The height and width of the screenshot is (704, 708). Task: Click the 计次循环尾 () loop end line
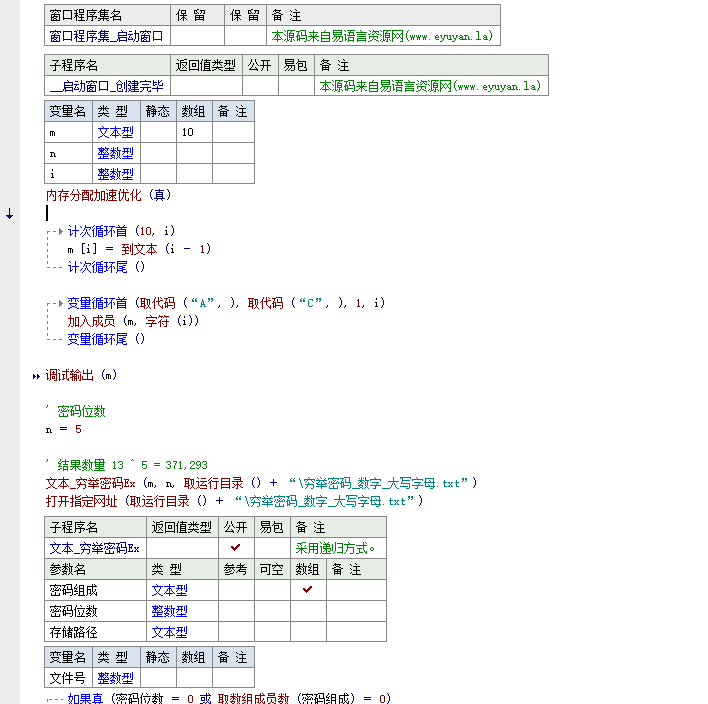pyautogui.click(x=106, y=267)
